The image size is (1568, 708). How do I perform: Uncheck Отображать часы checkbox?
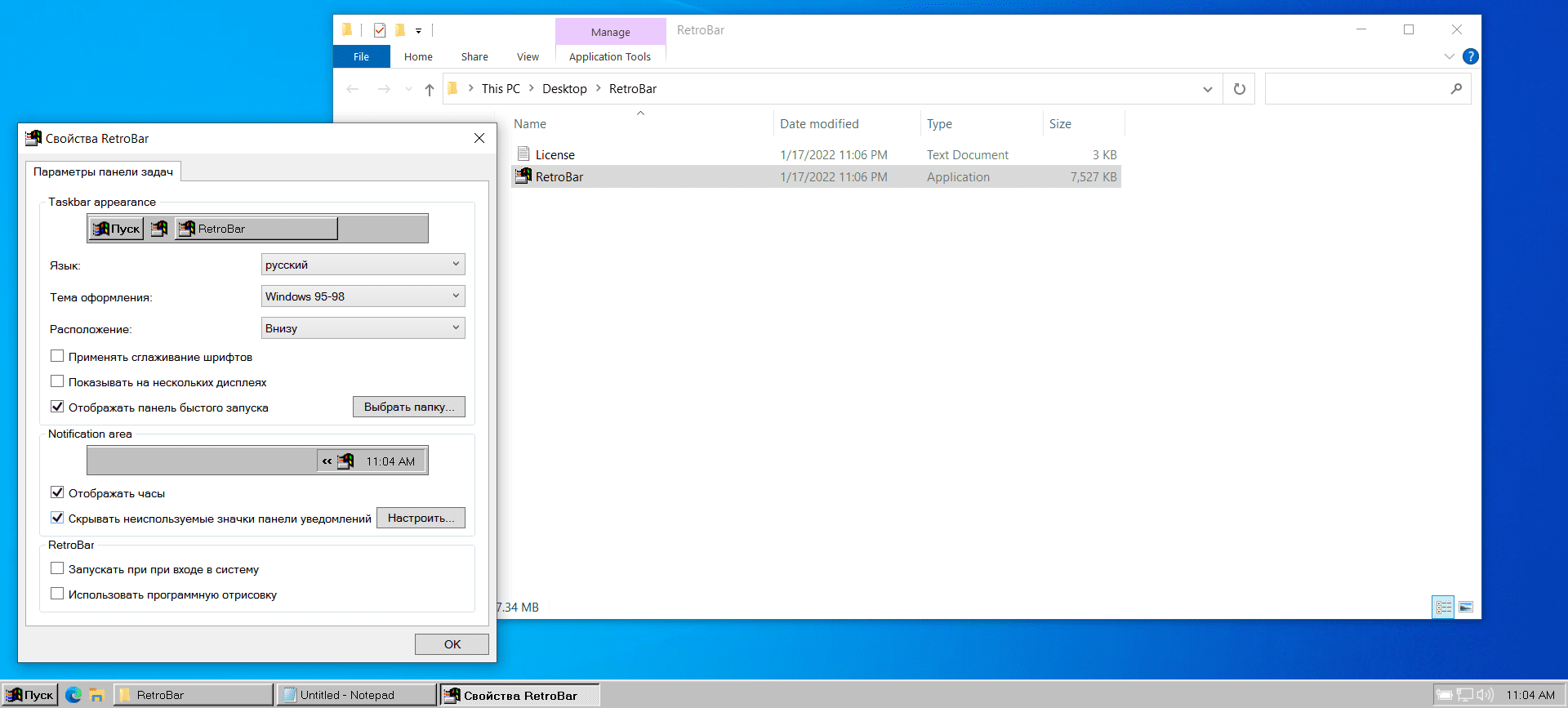coord(57,492)
